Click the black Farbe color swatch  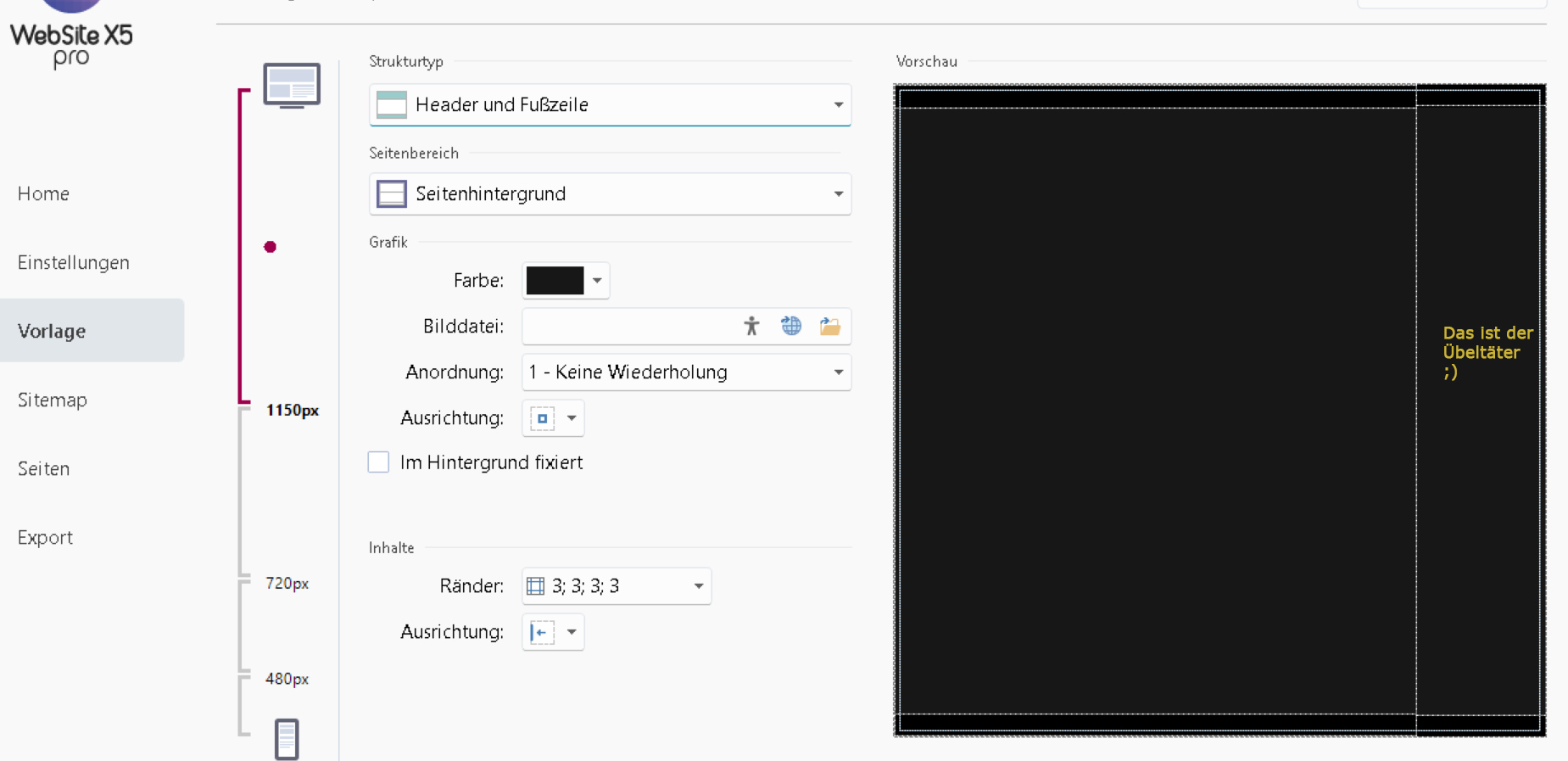click(x=555, y=281)
